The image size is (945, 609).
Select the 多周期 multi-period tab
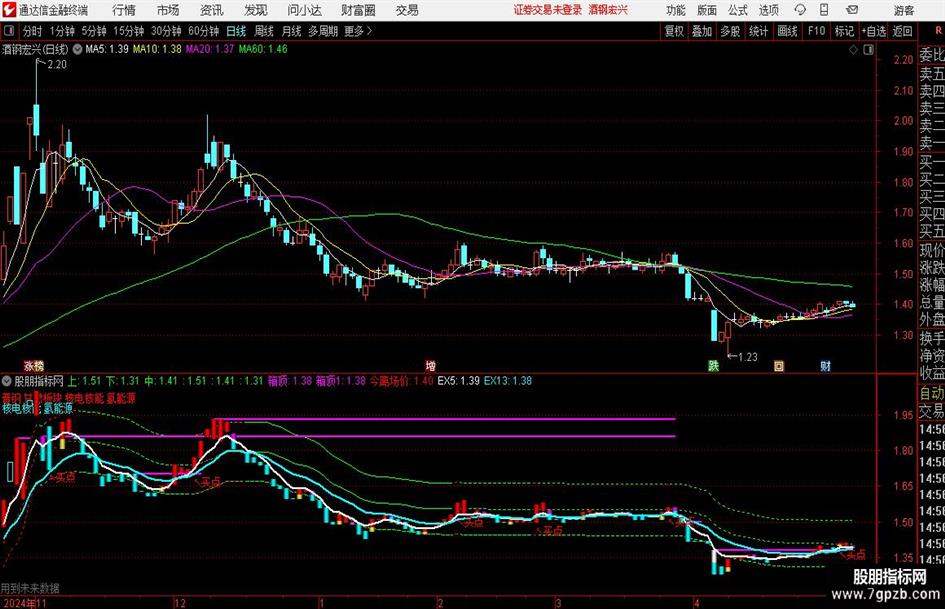323,31
